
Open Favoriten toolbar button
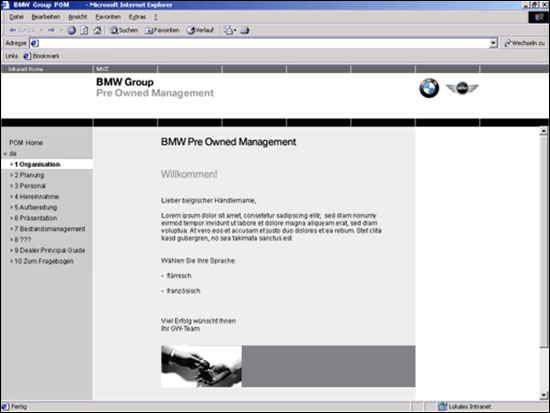pos(162,30)
